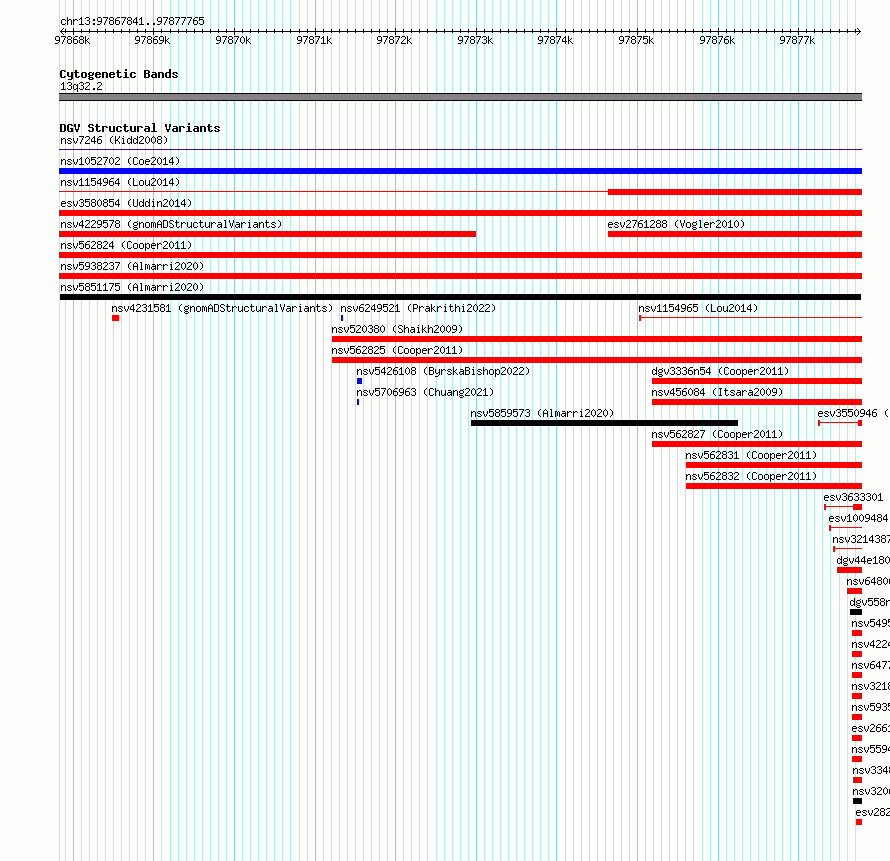This screenshot has width=890, height=861.
Task: Click the nsv520380 (Shaikh2009) label
Action: (397, 329)
